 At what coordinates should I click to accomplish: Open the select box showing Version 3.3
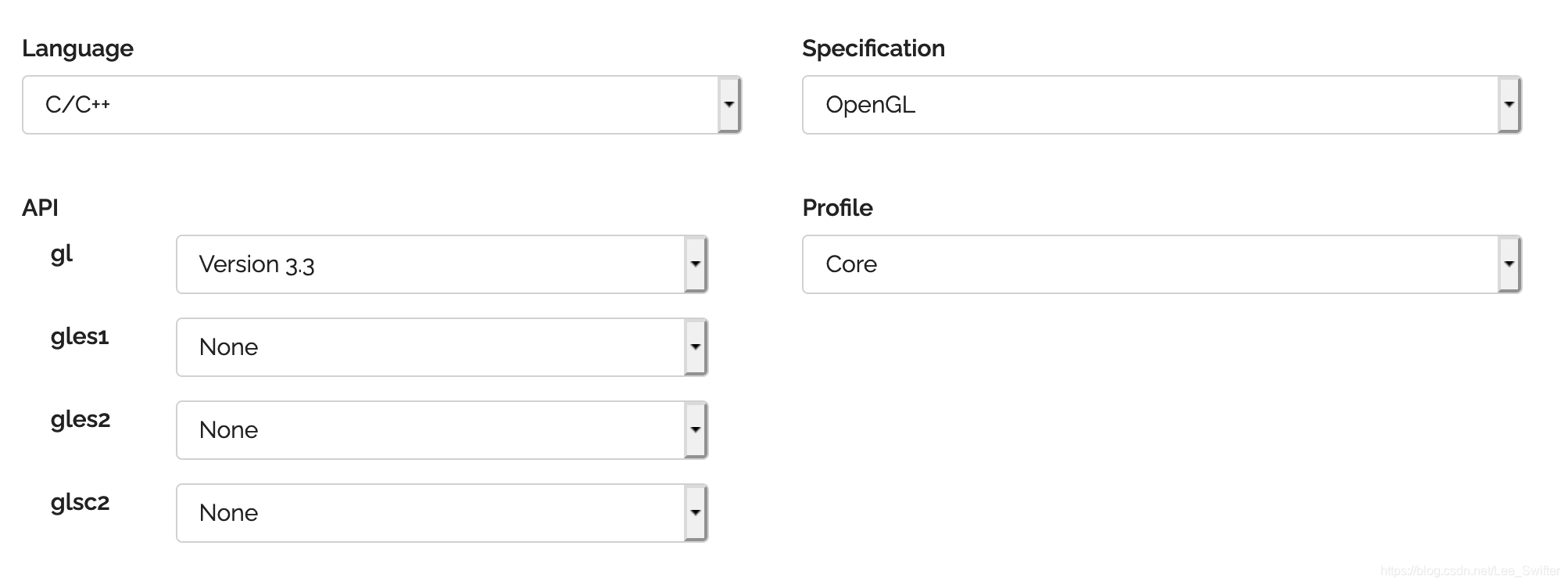click(431, 264)
